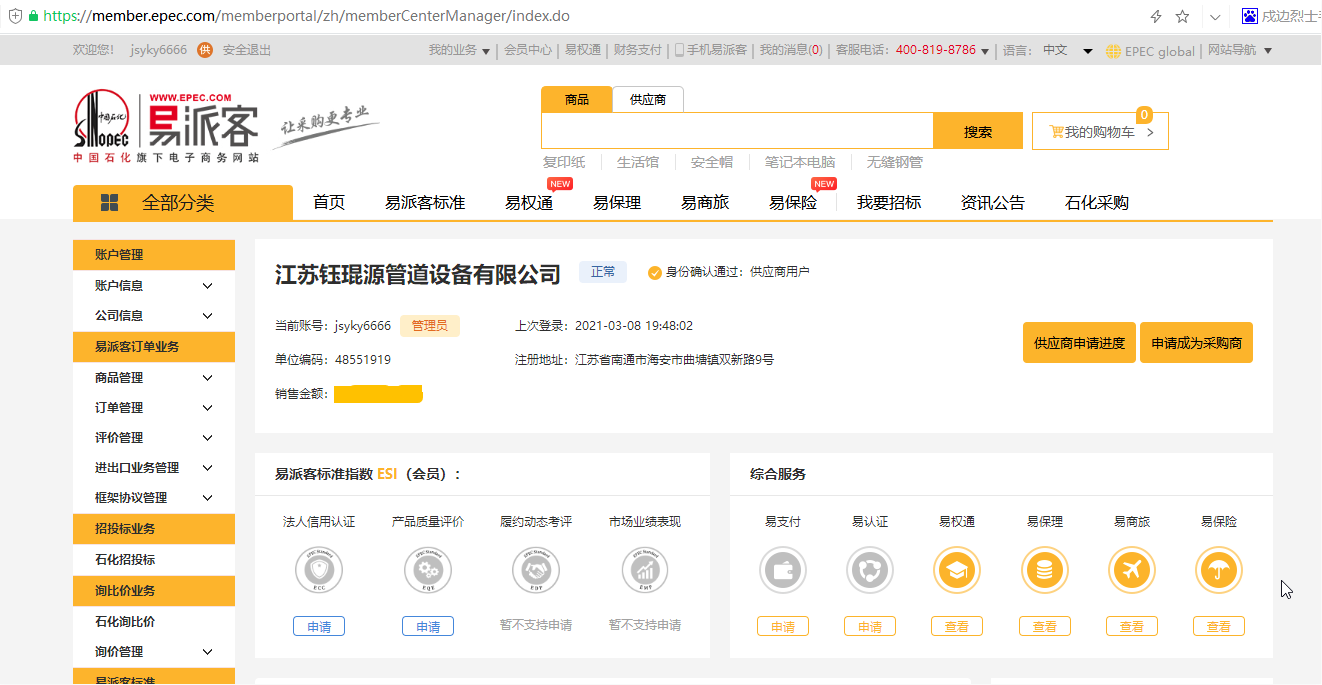
Task: Open the 我要招标 navigation menu
Action: [x=888, y=201]
